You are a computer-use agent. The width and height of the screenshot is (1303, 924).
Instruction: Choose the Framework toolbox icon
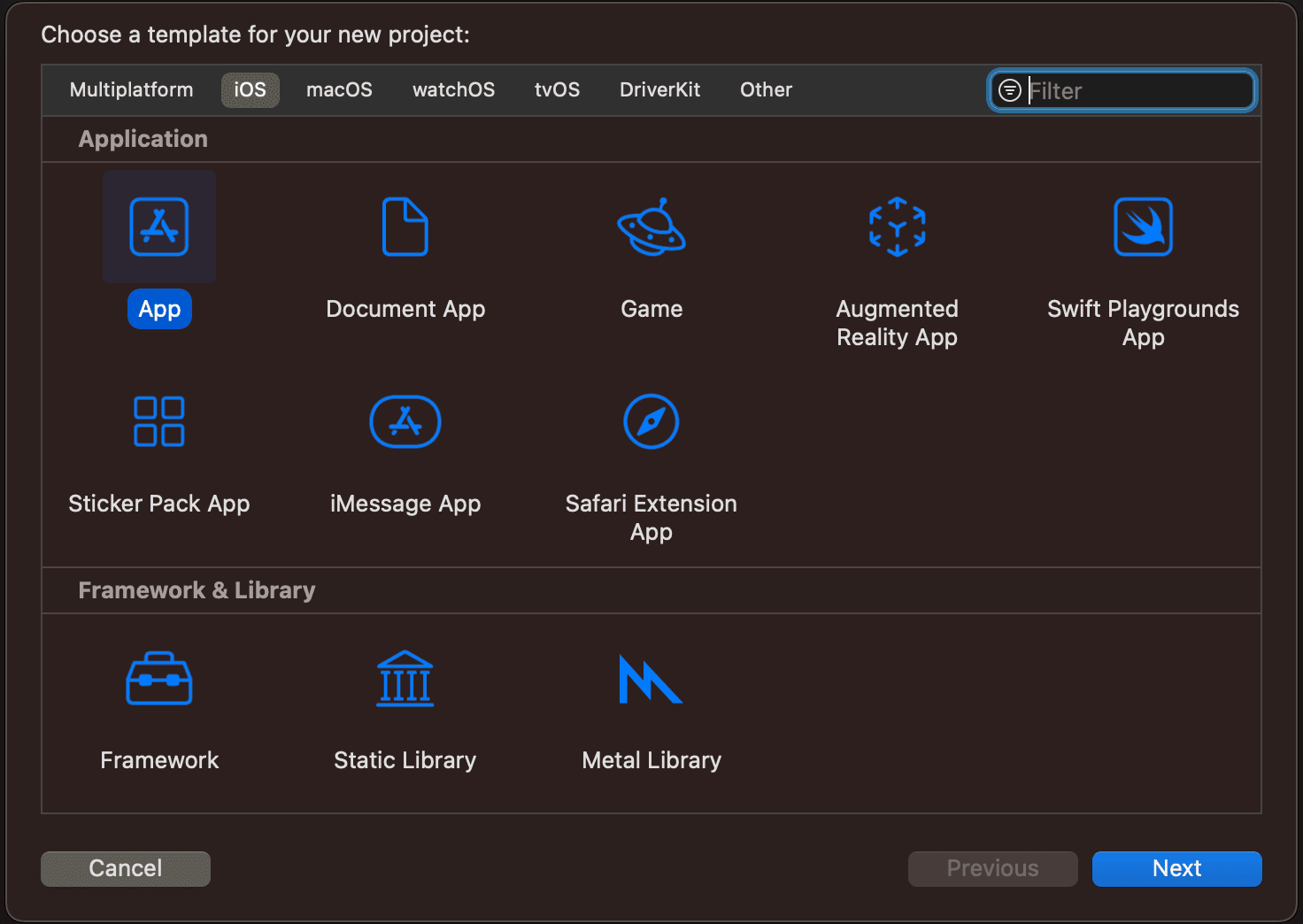tap(159, 679)
